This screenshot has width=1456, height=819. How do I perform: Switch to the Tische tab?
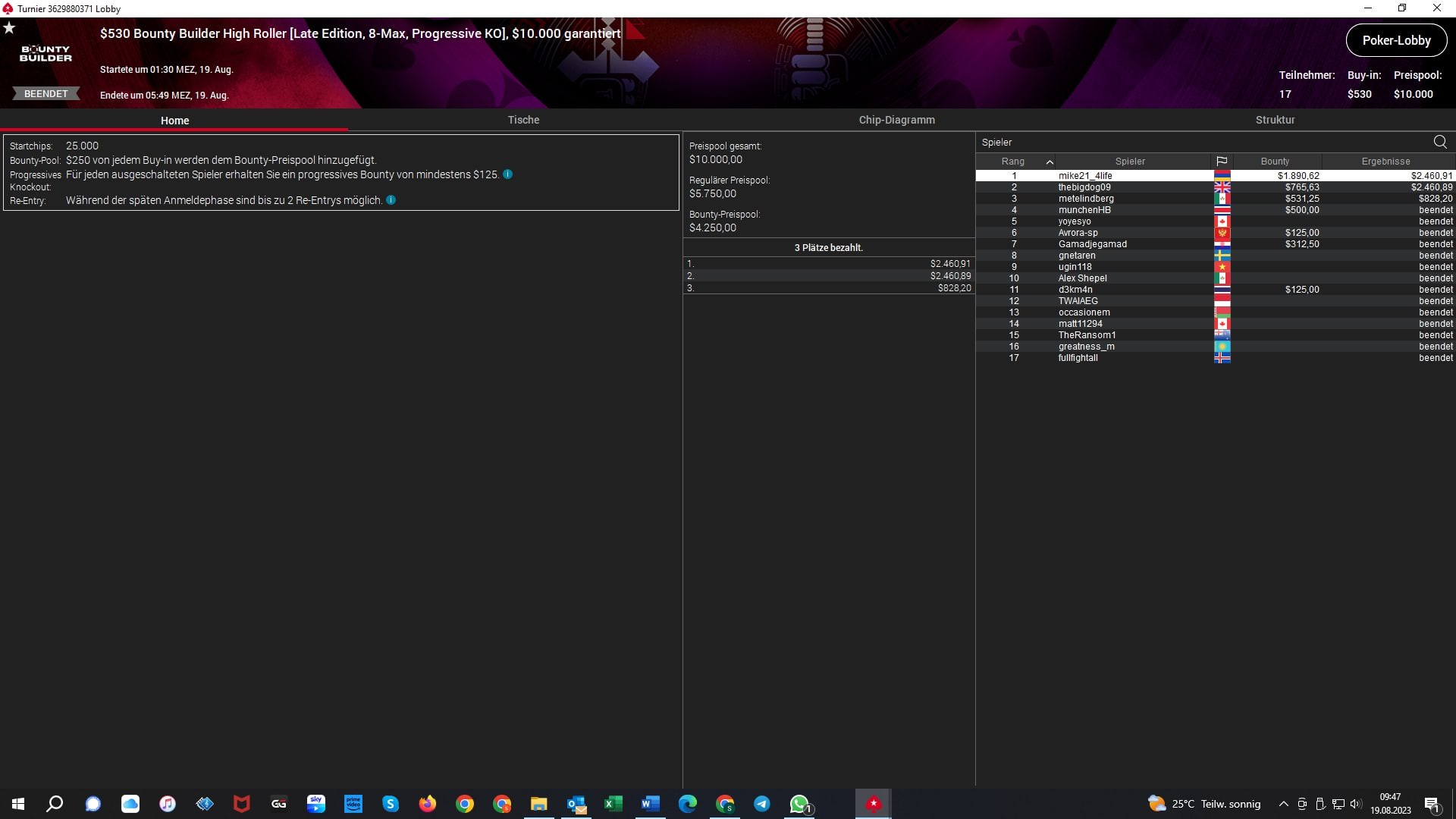[523, 120]
